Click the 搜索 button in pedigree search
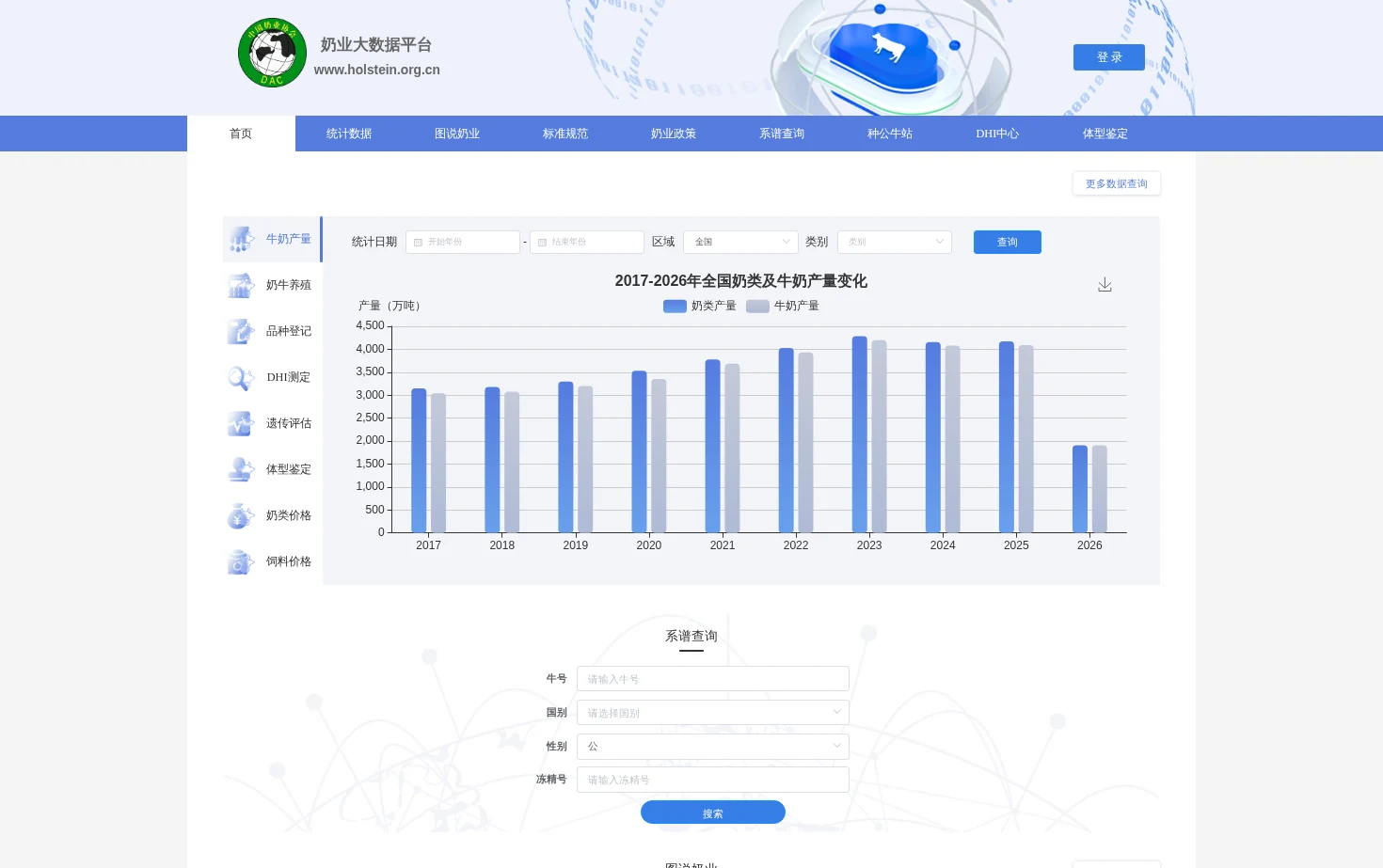1383x868 pixels. [x=713, y=813]
